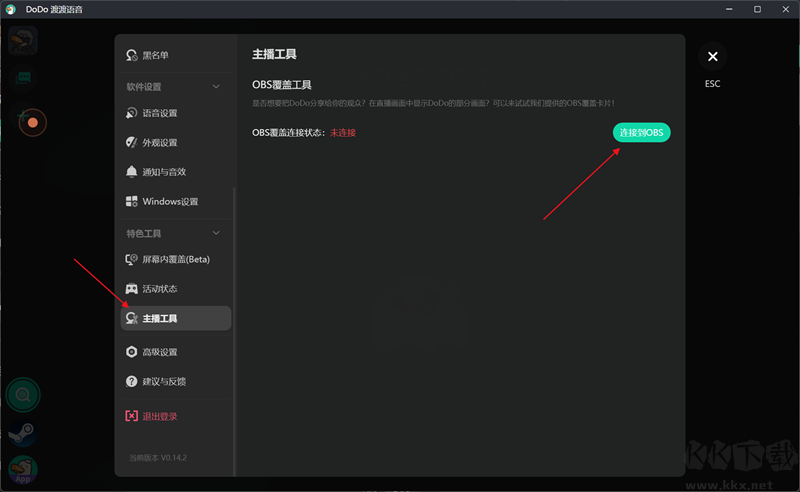Click the orange circle server icon
The height and width of the screenshot is (492, 800).
(x=32, y=122)
